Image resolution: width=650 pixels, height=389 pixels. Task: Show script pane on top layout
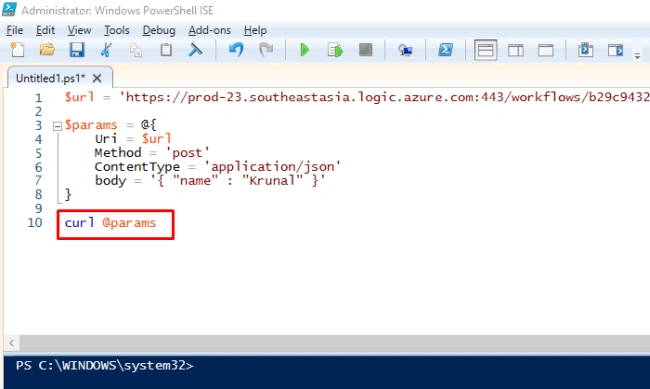point(485,50)
